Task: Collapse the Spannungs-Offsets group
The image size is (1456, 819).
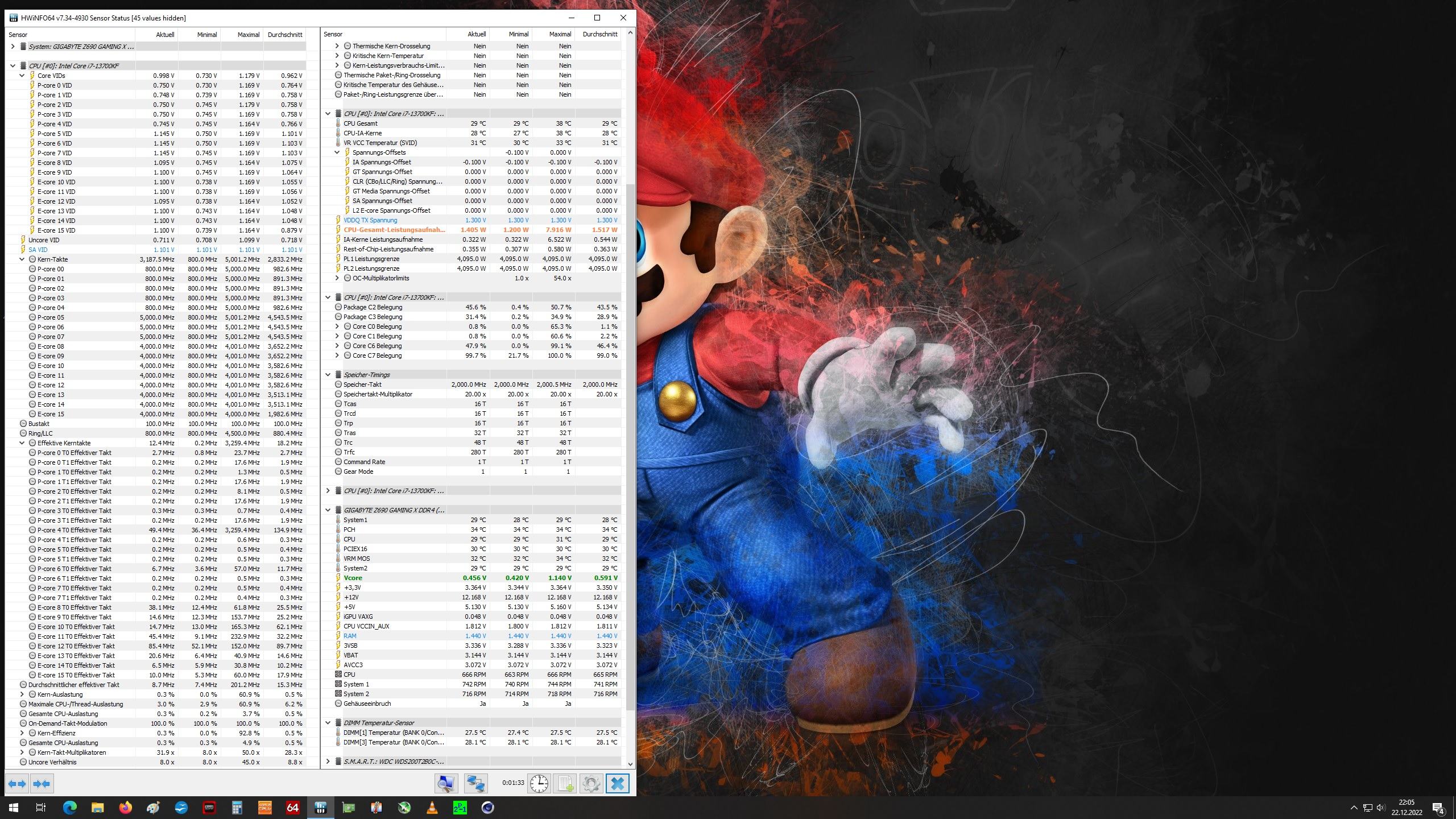Action: (337, 152)
